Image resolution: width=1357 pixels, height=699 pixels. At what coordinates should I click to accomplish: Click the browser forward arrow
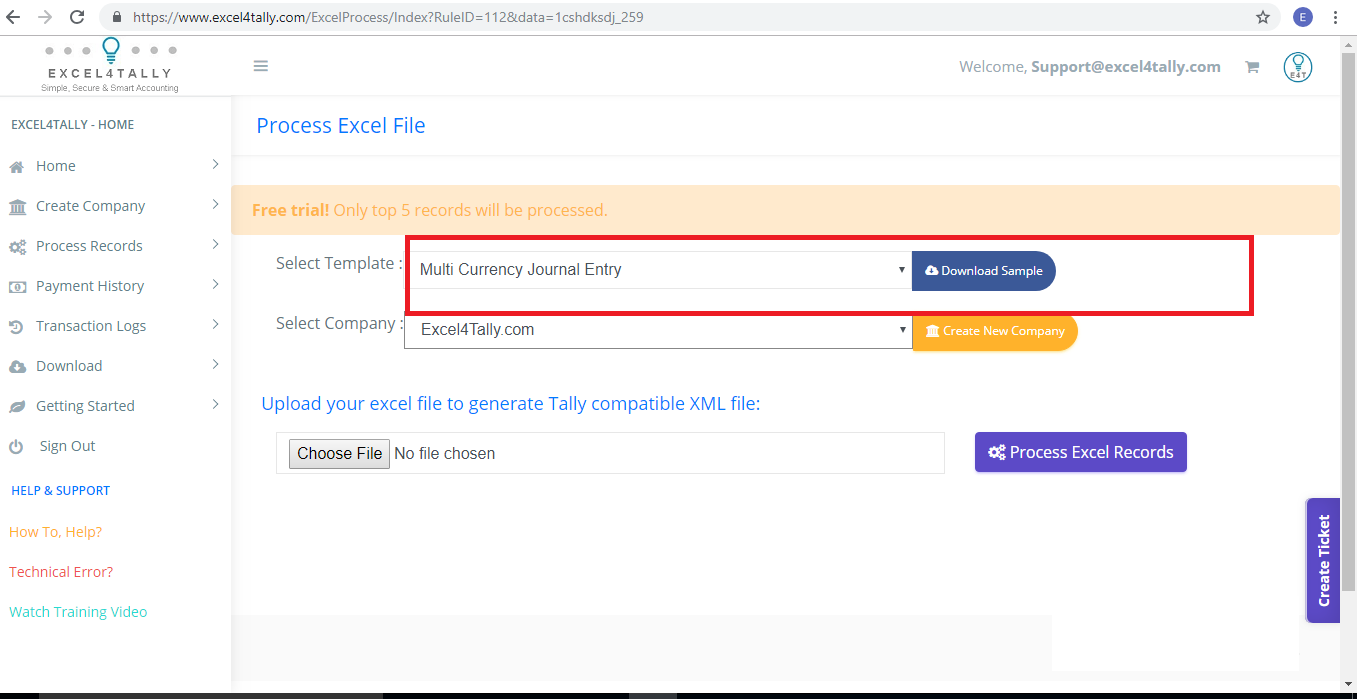point(44,17)
